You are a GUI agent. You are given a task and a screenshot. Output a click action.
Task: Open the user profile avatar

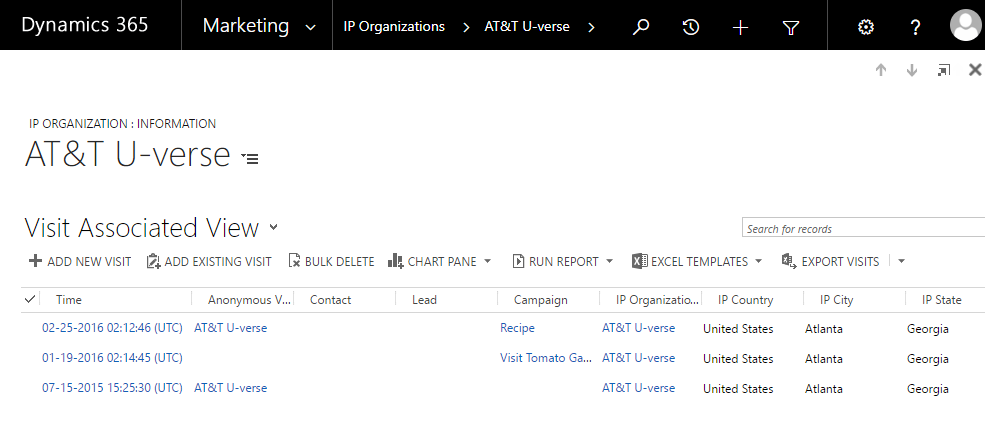click(966, 26)
